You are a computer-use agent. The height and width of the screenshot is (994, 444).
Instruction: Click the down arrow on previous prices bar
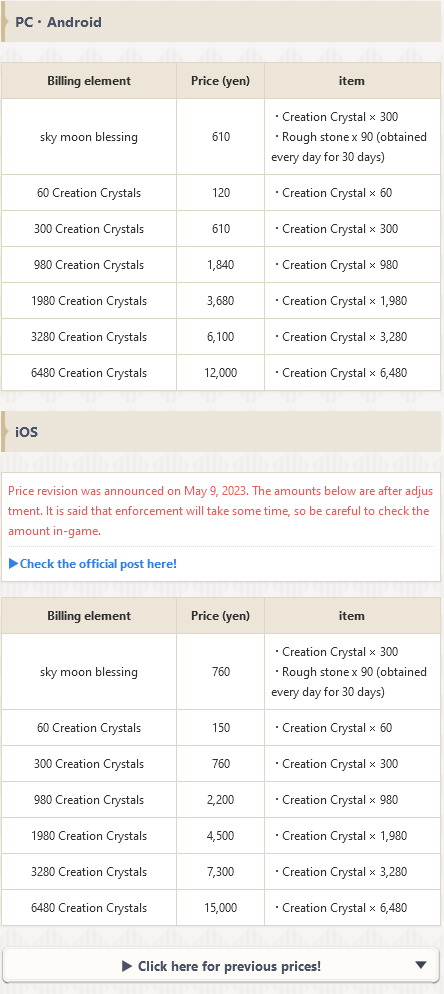pos(421,965)
